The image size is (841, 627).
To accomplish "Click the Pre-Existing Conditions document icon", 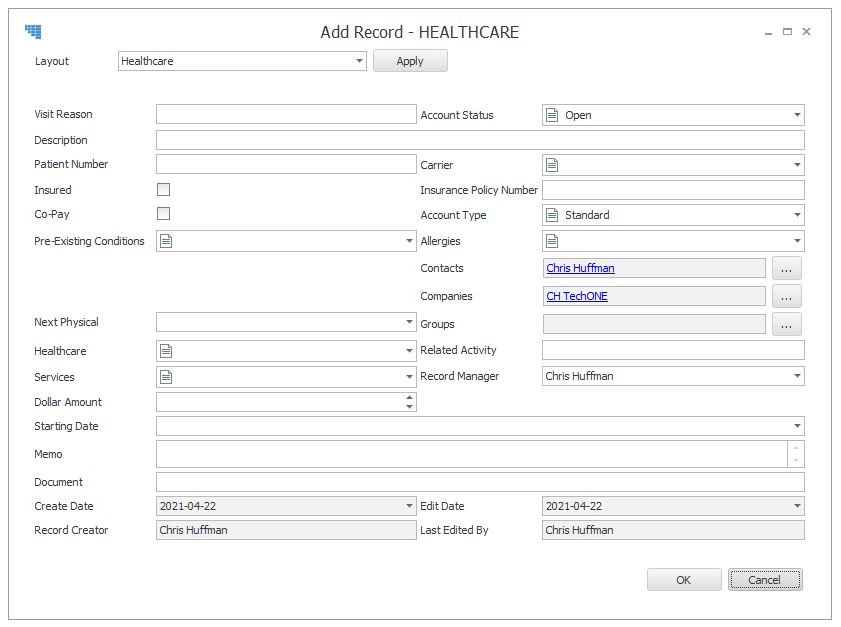I will 166,241.
